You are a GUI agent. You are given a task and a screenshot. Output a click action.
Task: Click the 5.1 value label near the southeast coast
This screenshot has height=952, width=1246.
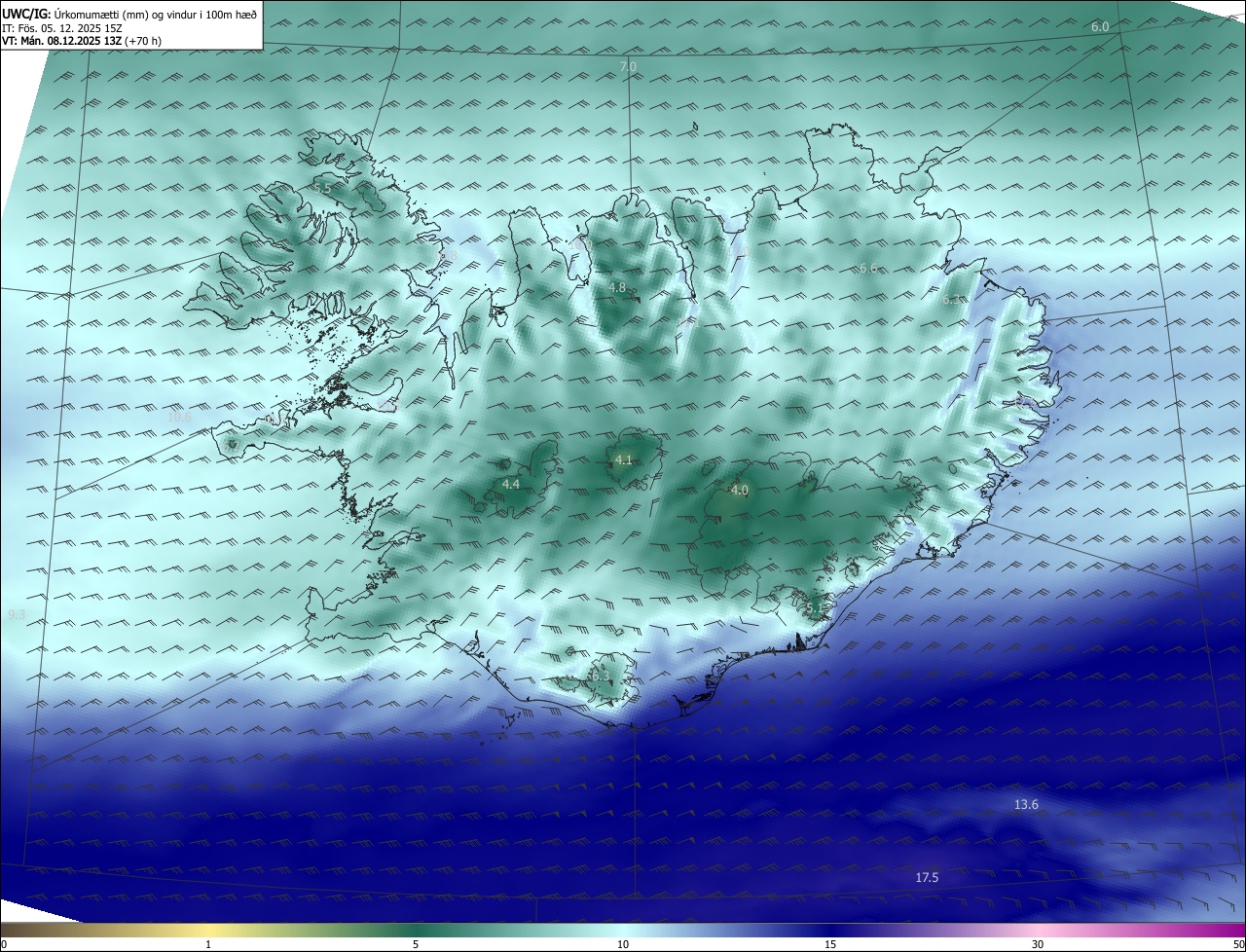pos(814,608)
